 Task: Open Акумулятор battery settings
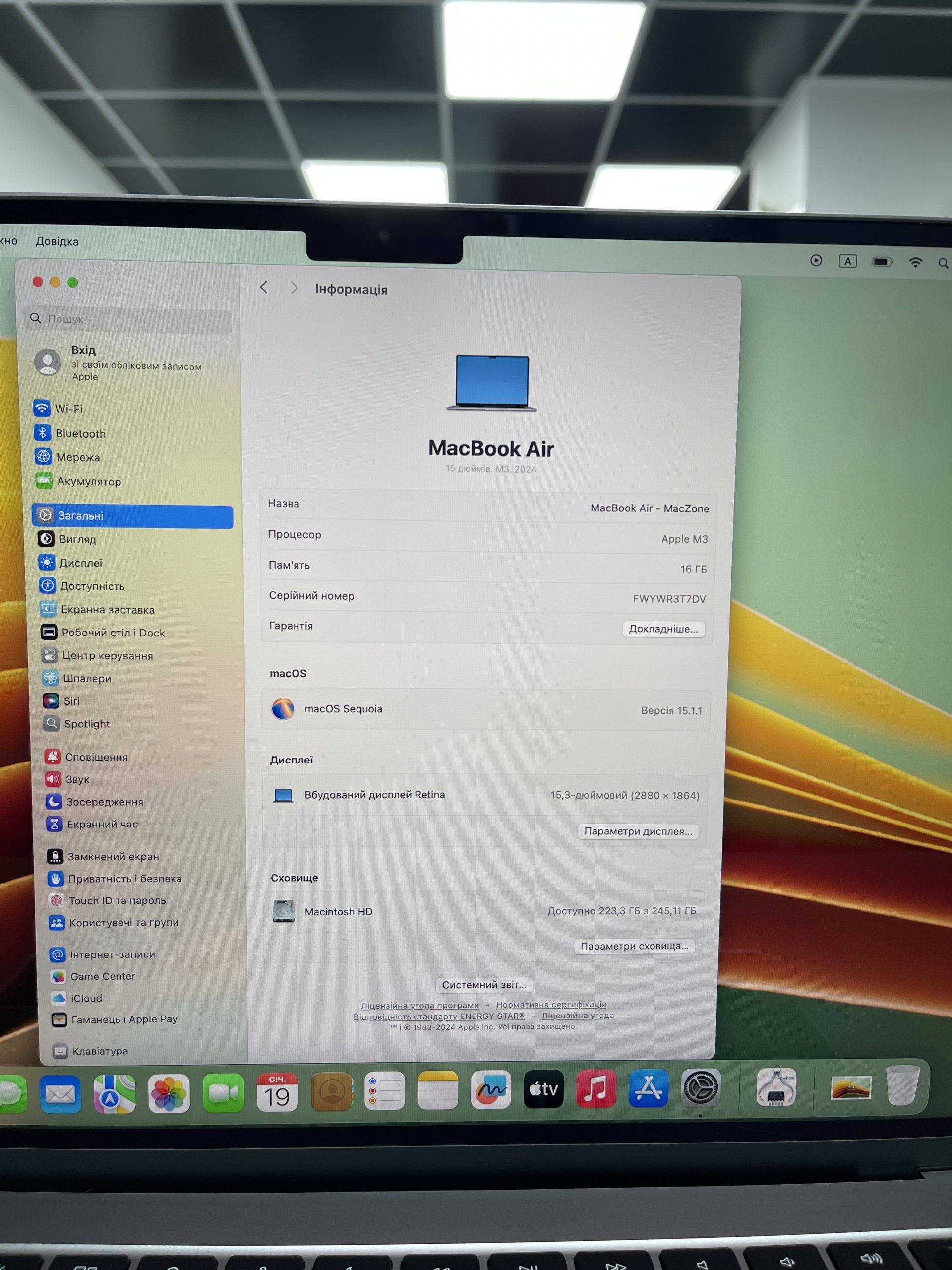[x=78, y=481]
